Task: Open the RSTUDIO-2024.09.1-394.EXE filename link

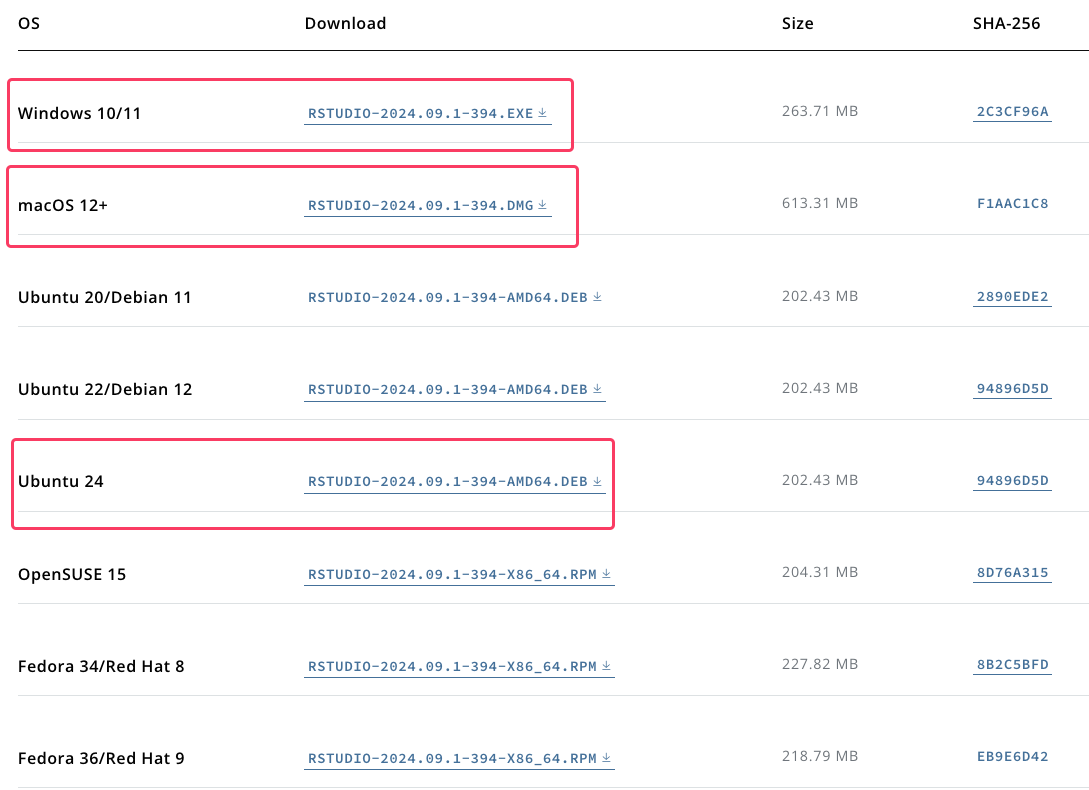Action: [420, 113]
